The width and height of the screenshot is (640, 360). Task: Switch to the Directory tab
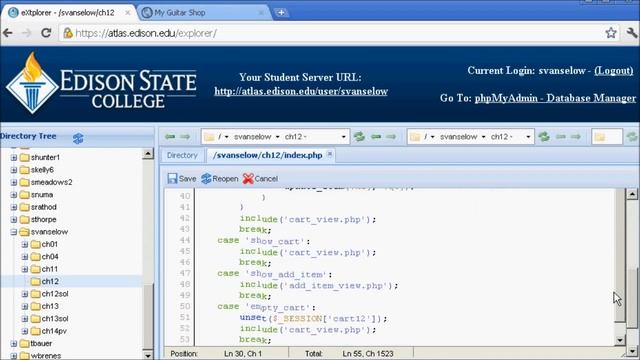point(182,156)
